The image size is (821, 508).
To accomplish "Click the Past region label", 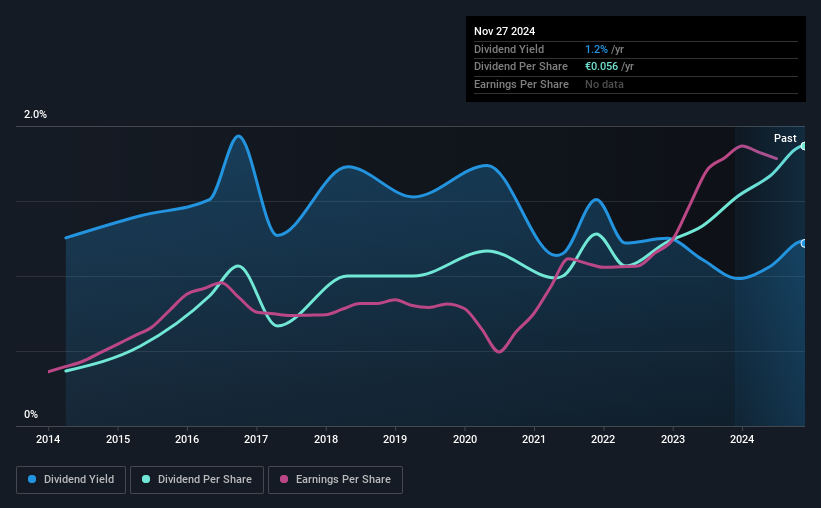I will 785,138.
